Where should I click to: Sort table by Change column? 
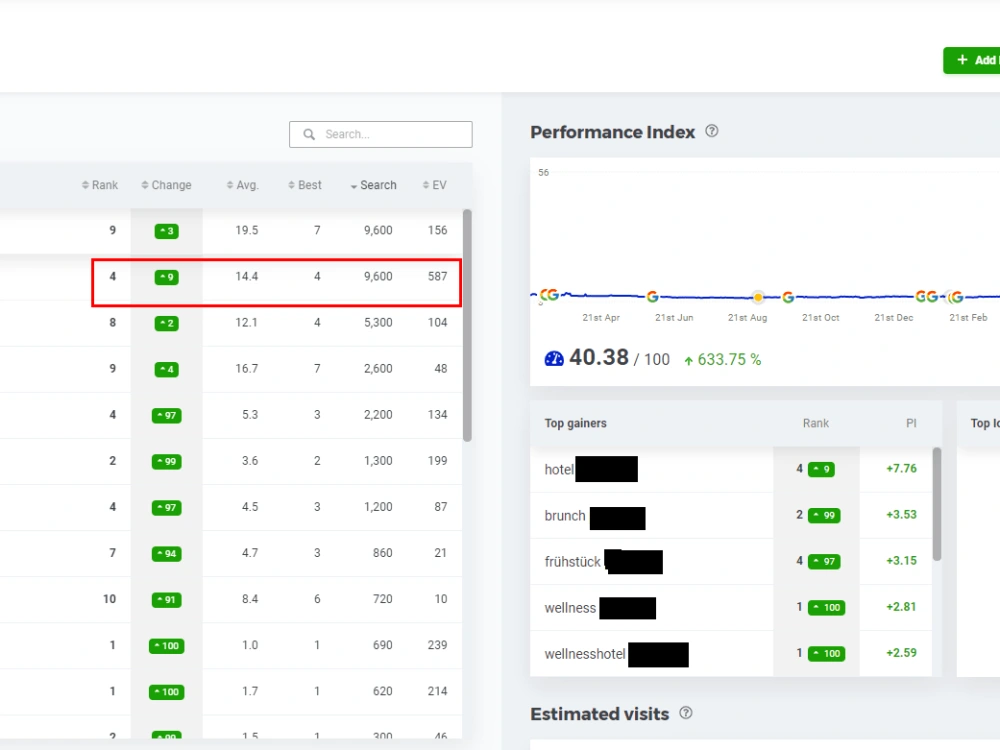click(166, 185)
